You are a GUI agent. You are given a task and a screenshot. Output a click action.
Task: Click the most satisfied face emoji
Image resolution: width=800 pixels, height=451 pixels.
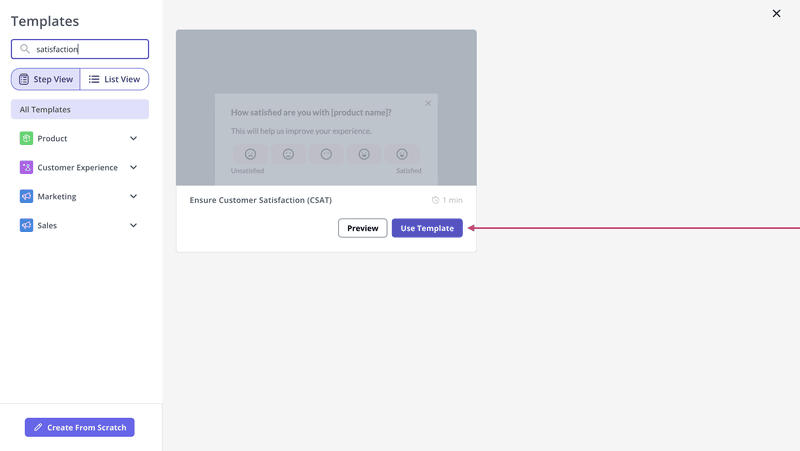tap(402, 154)
